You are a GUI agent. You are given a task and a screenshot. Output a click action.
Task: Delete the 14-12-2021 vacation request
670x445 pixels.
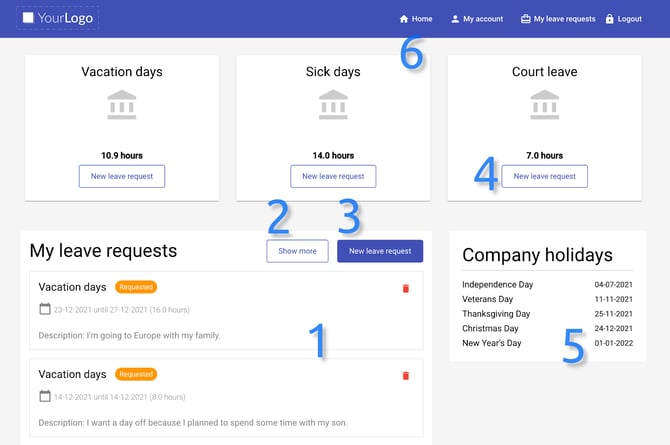(x=405, y=376)
